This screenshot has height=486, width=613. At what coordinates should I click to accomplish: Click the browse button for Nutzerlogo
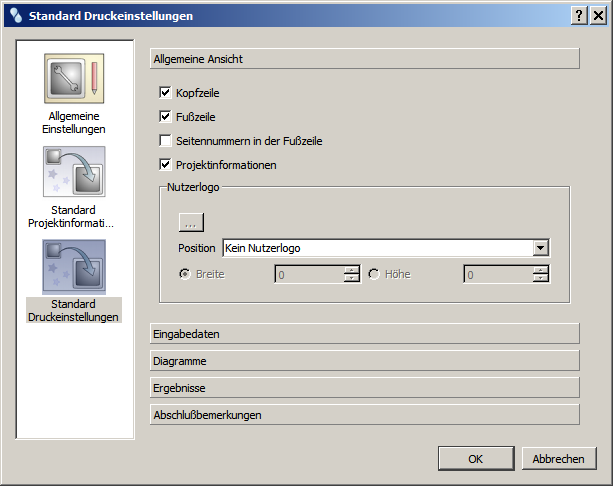(x=191, y=222)
